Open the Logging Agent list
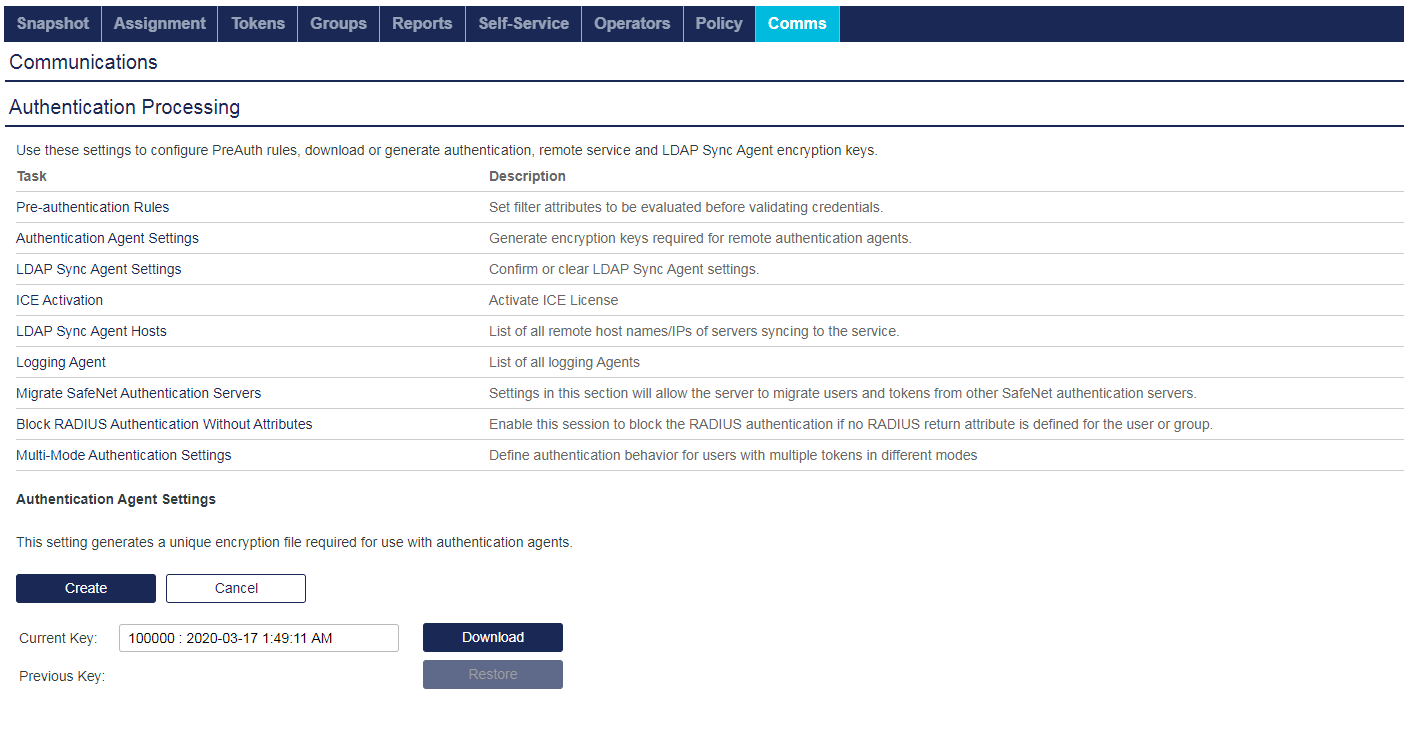Viewport: 1404px width, 742px height. (60, 362)
